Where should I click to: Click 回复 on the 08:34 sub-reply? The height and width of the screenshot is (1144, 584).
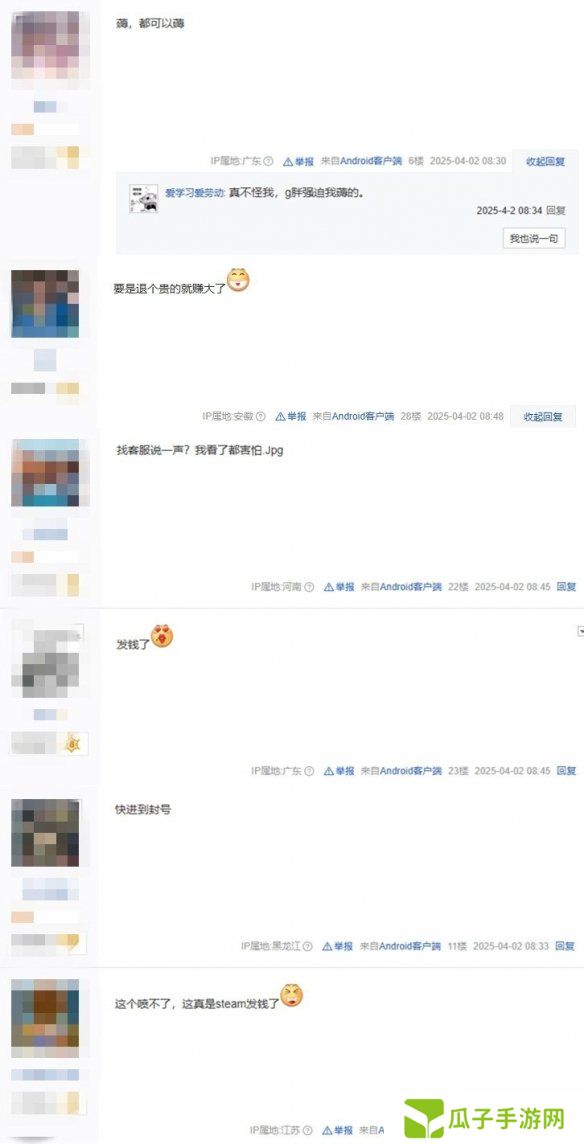(x=556, y=210)
